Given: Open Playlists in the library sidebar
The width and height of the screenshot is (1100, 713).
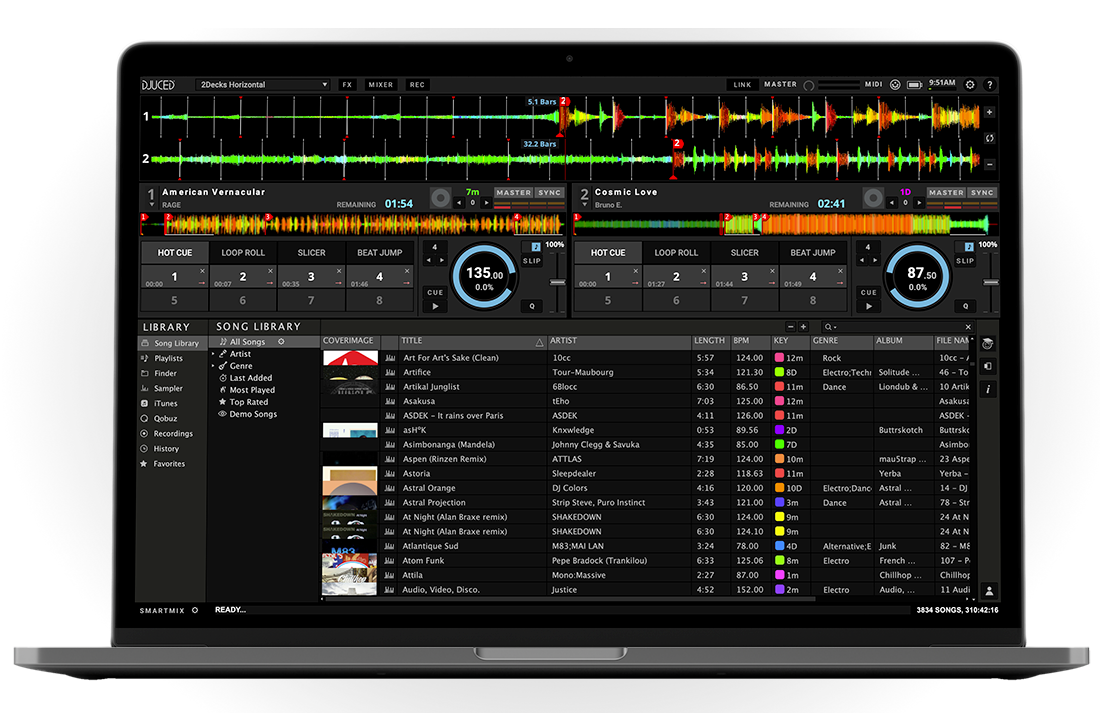Looking at the screenshot, I should coord(168,358).
